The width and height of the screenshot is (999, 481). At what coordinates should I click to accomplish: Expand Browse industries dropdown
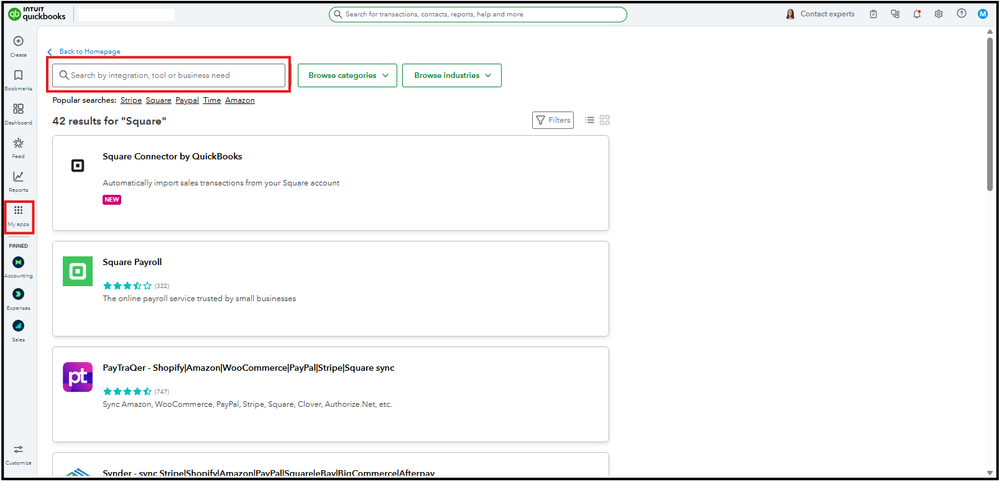pyautogui.click(x=452, y=75)
